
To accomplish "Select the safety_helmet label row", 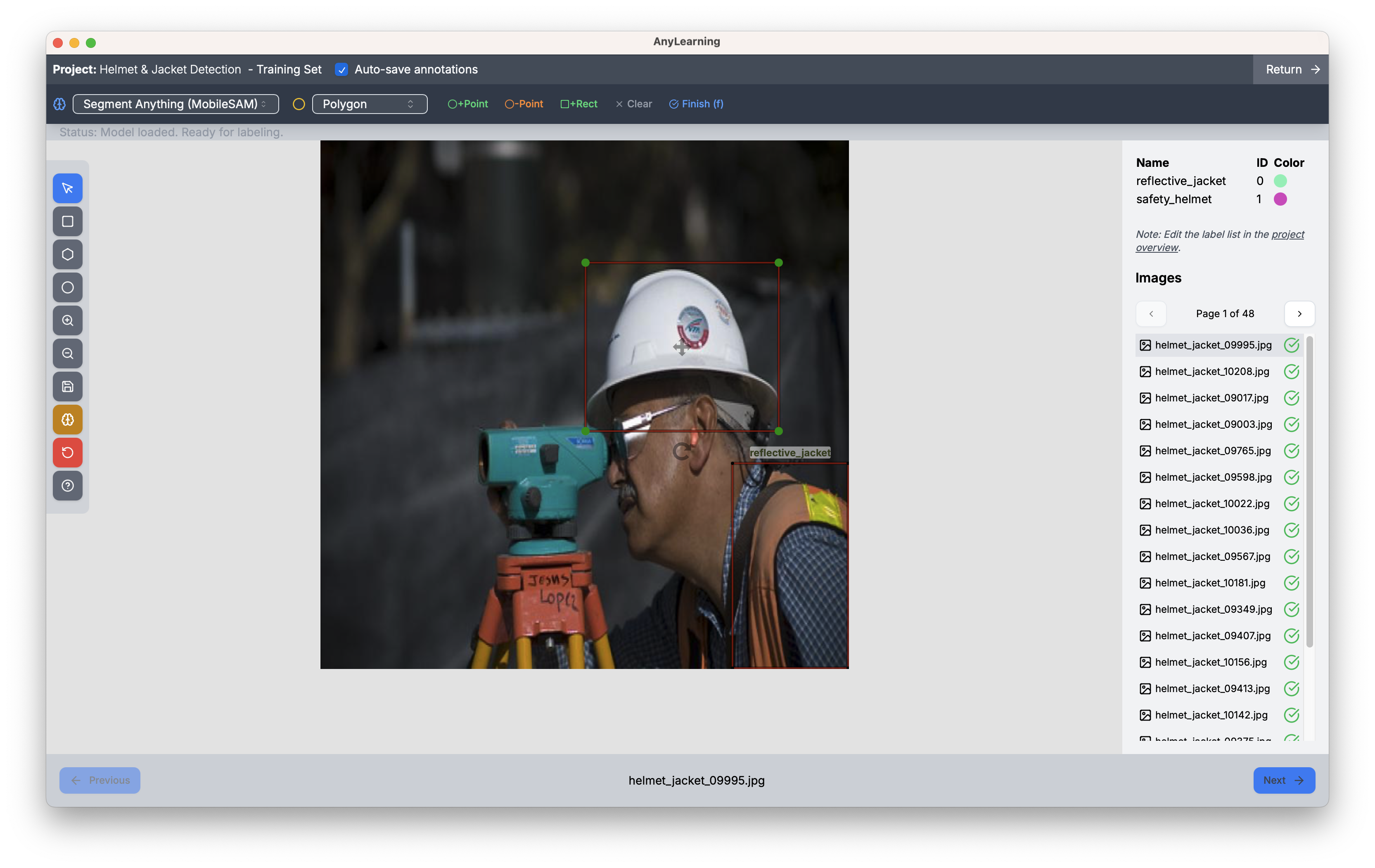I will [1220, 199].
